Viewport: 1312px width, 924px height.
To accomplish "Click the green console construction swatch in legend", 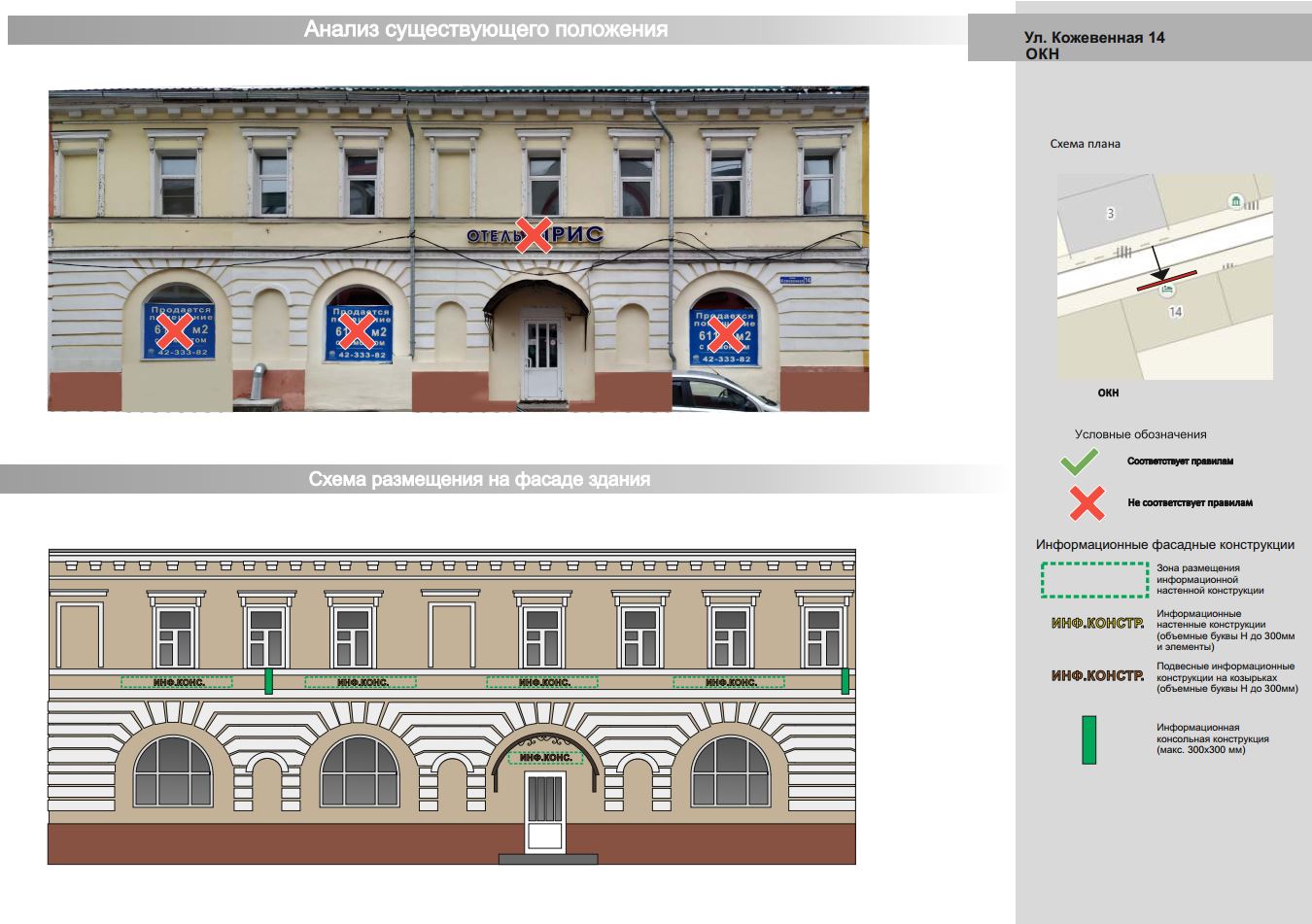I will point(1089,739).
